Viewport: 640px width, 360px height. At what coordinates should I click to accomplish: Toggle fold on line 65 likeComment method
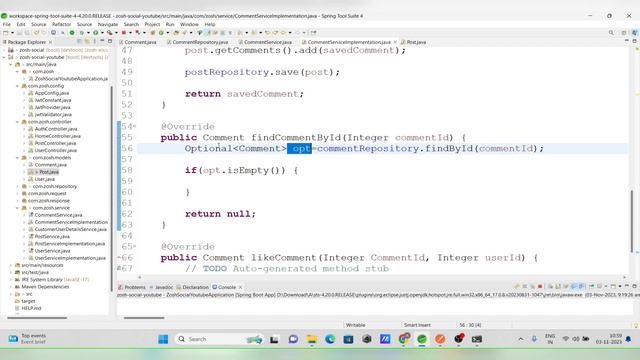pos(135,247)
